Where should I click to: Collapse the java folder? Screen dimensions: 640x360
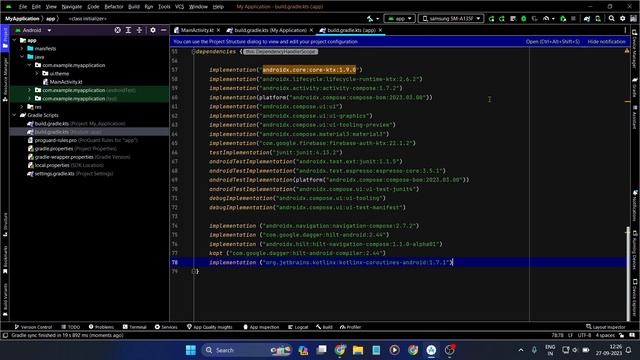click(22, 57)
